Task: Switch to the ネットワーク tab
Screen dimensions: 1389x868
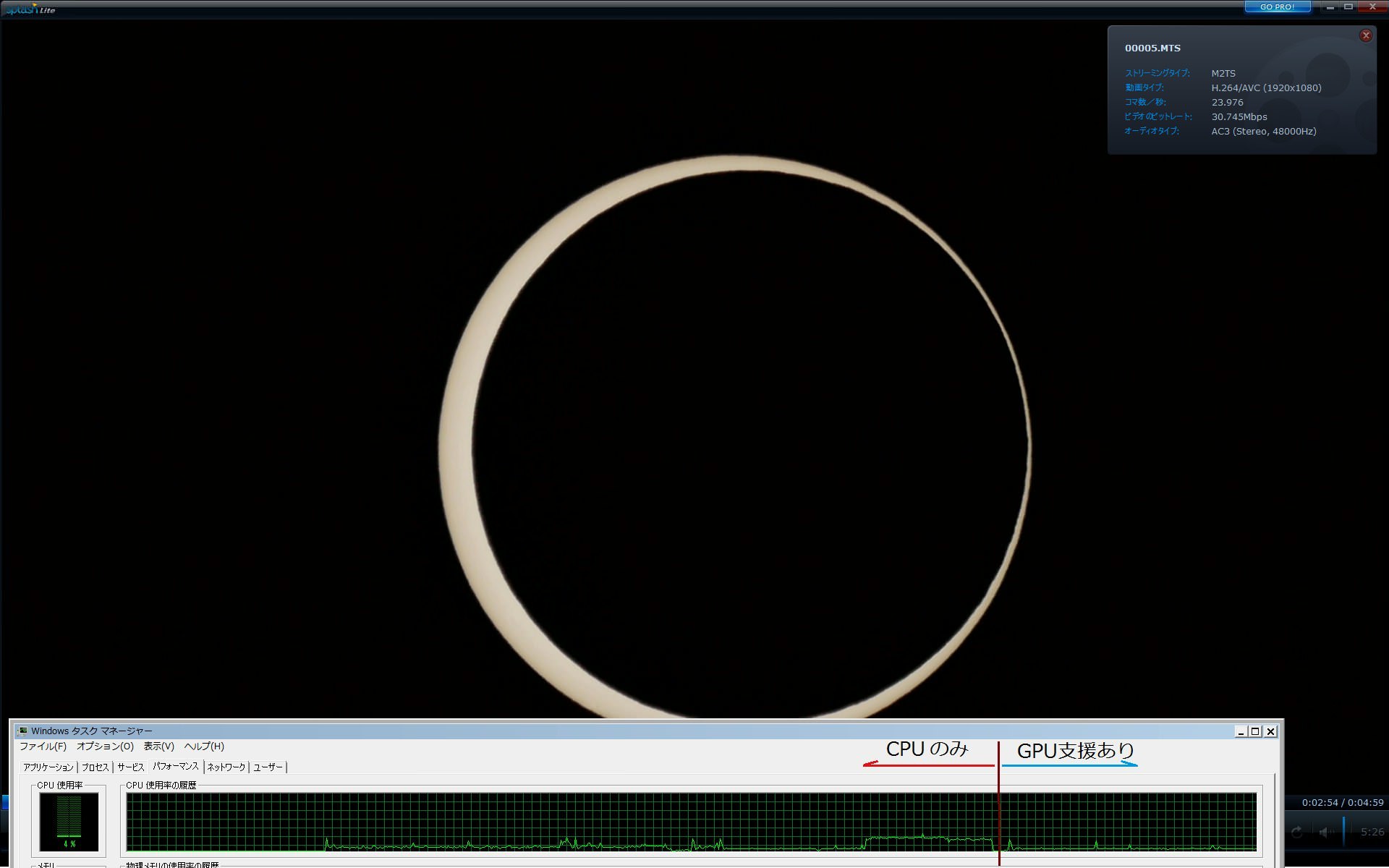Action: coord(226,767)
